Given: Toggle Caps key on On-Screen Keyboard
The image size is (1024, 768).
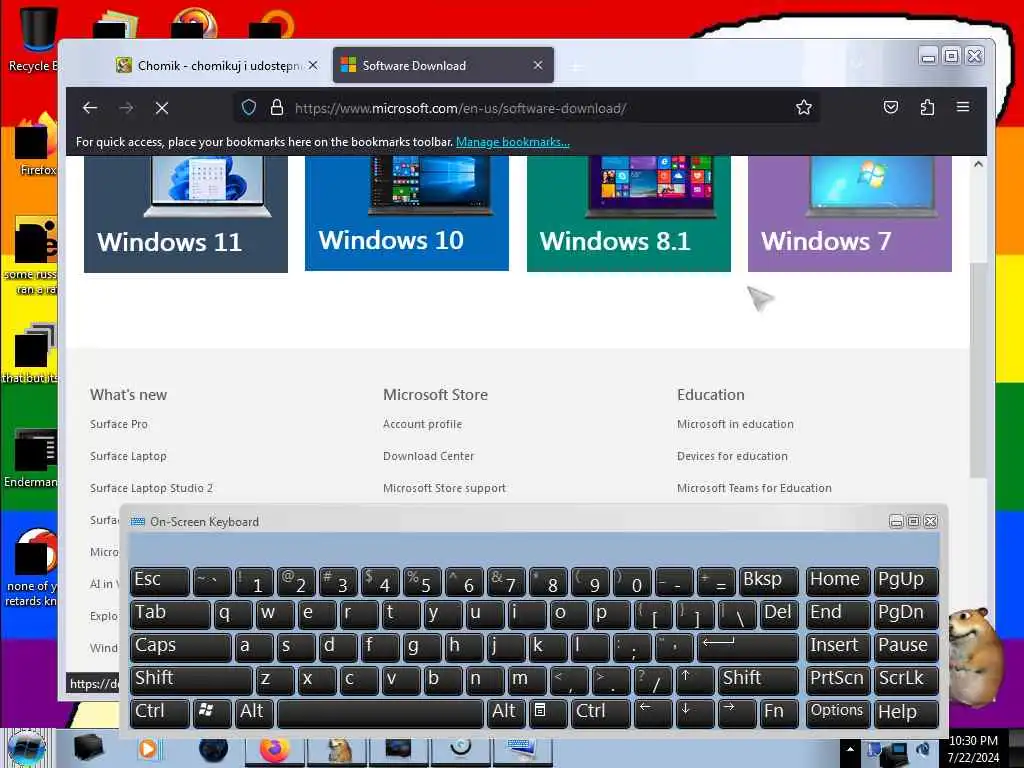Looking at the screenshot, I should click(181, 647).
